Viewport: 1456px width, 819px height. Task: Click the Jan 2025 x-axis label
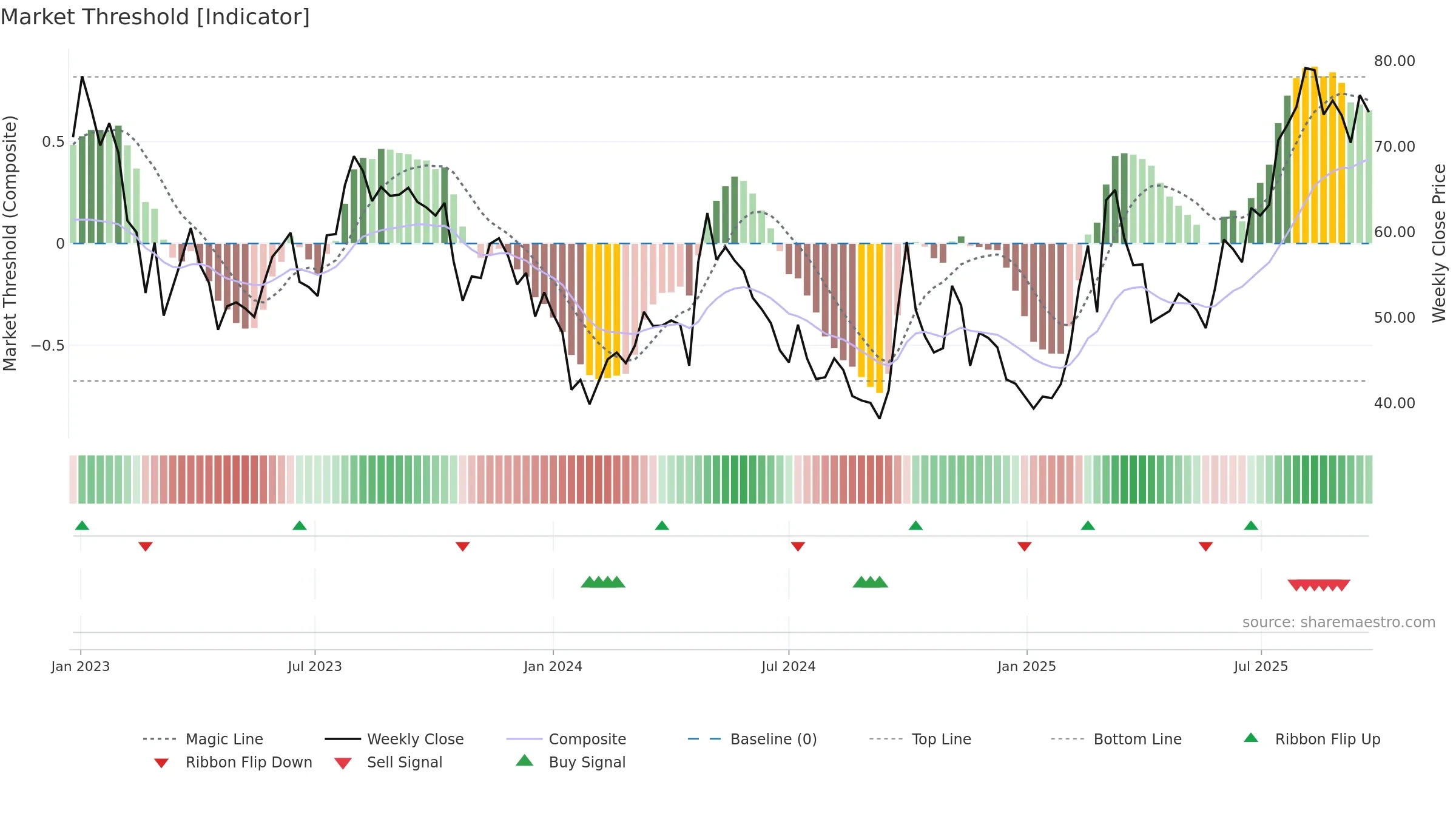coord(1027,667)
